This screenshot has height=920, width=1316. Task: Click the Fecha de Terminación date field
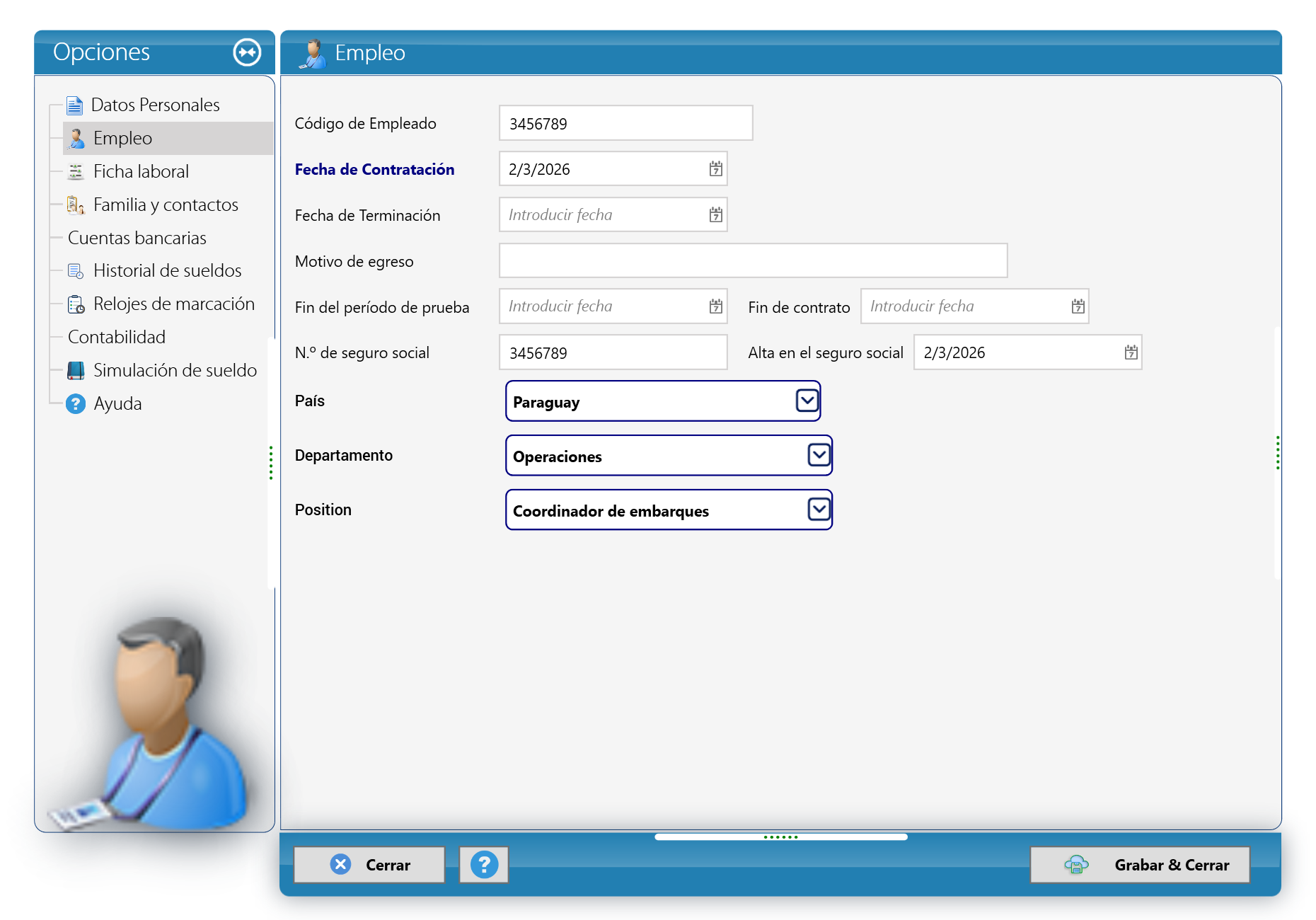[x=613, y=215]
